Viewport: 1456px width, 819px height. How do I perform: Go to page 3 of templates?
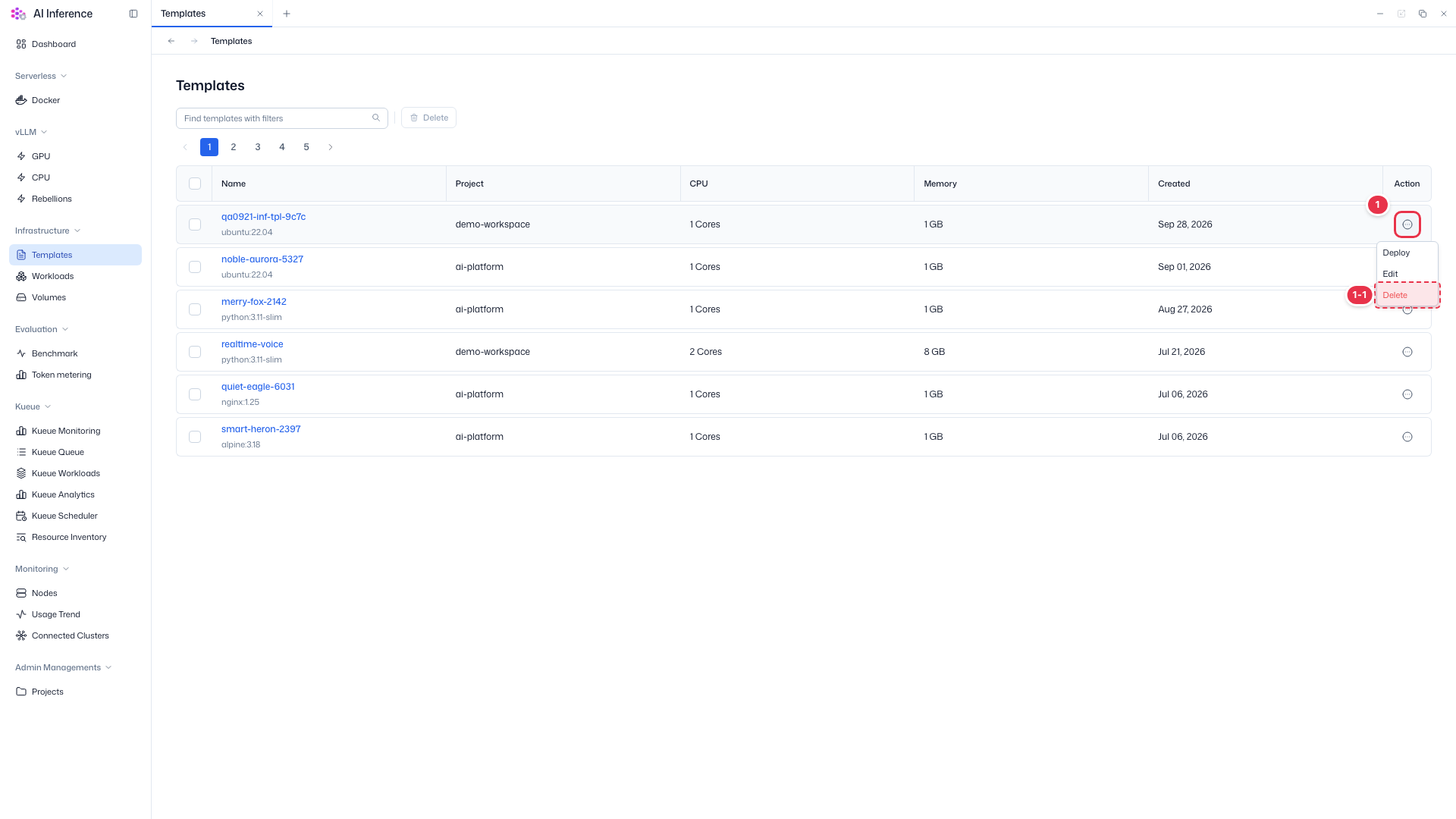(258, 147)
